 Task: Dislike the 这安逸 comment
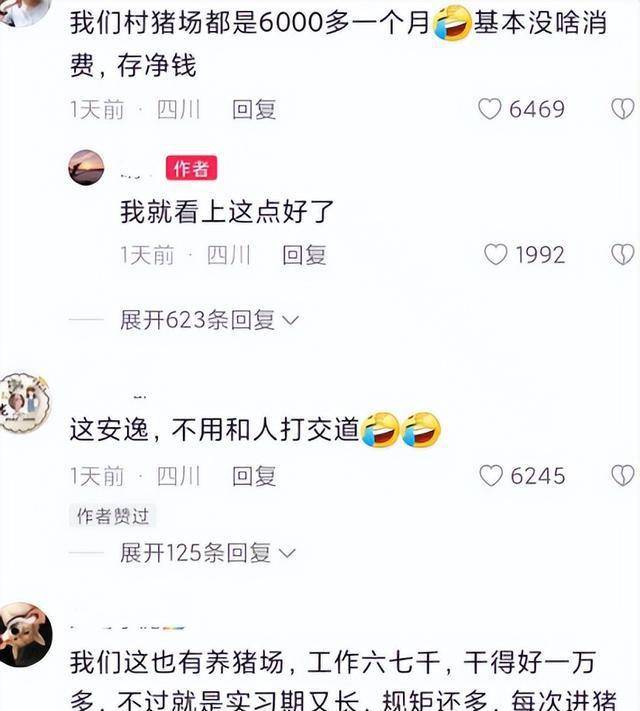(622, 476)
